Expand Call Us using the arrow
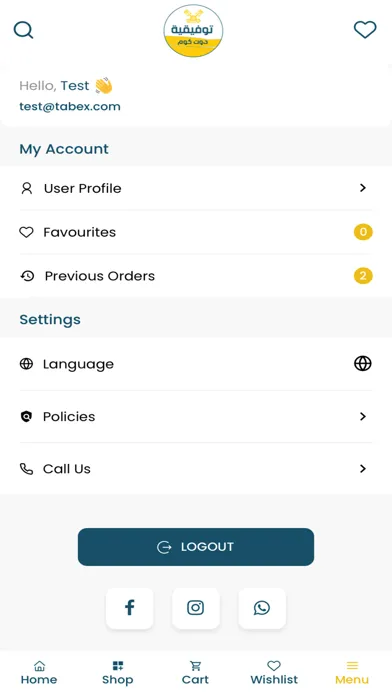Image resolution: width=392 pixels, height=696 pixels. (x=363, y=469)
